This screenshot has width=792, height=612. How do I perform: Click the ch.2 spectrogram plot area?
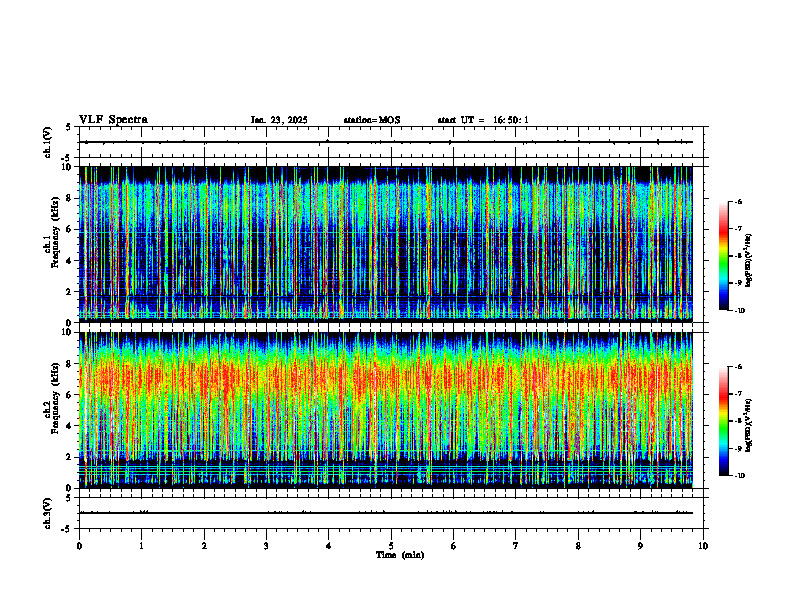tap(386, 410)
